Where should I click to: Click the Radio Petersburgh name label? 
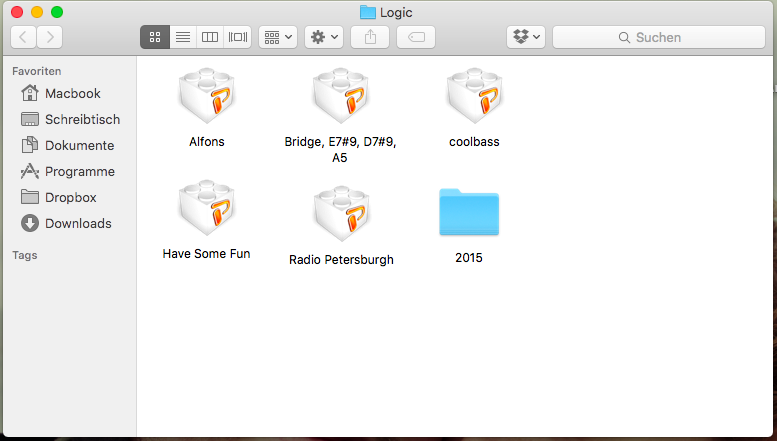341,260
